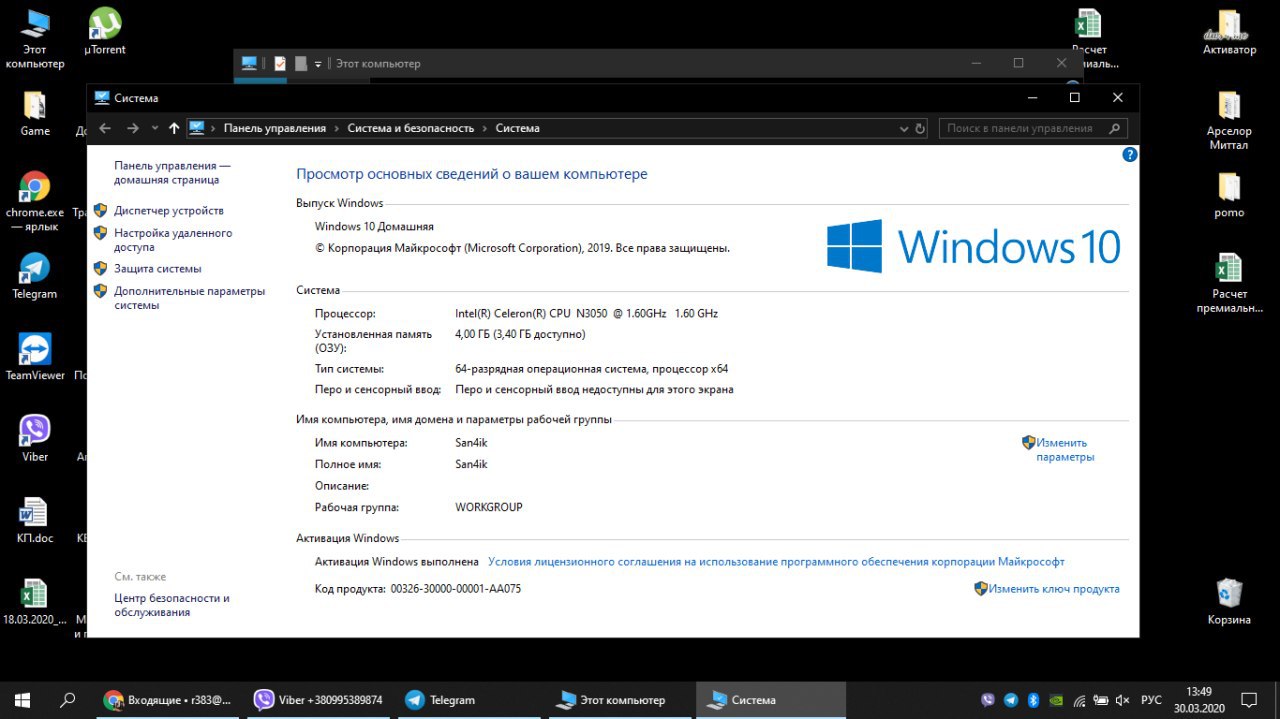Open Защита системы link

pyautogui.click(x=157, y=269)
